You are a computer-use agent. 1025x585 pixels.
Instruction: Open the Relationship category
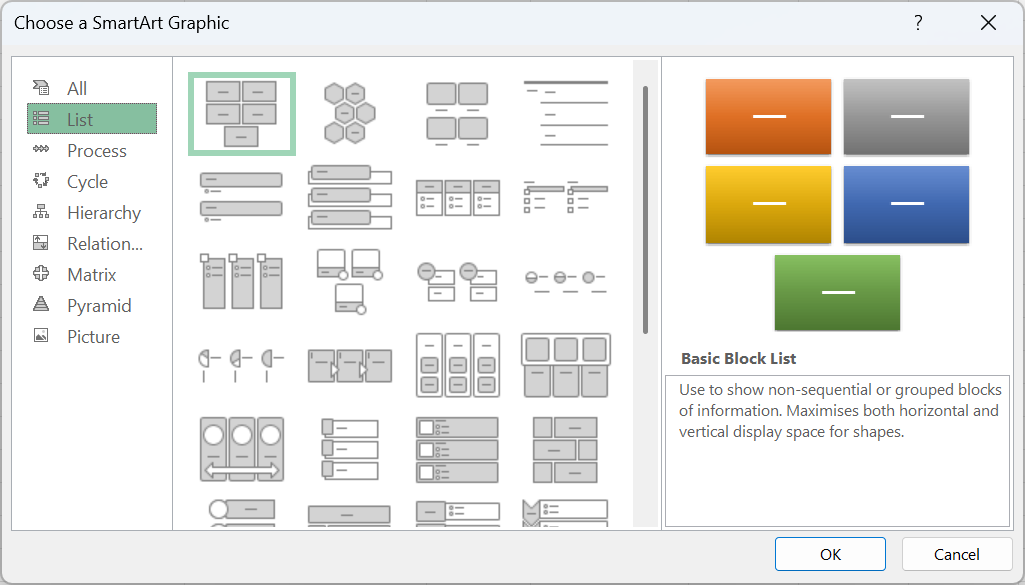coord(92,243)
